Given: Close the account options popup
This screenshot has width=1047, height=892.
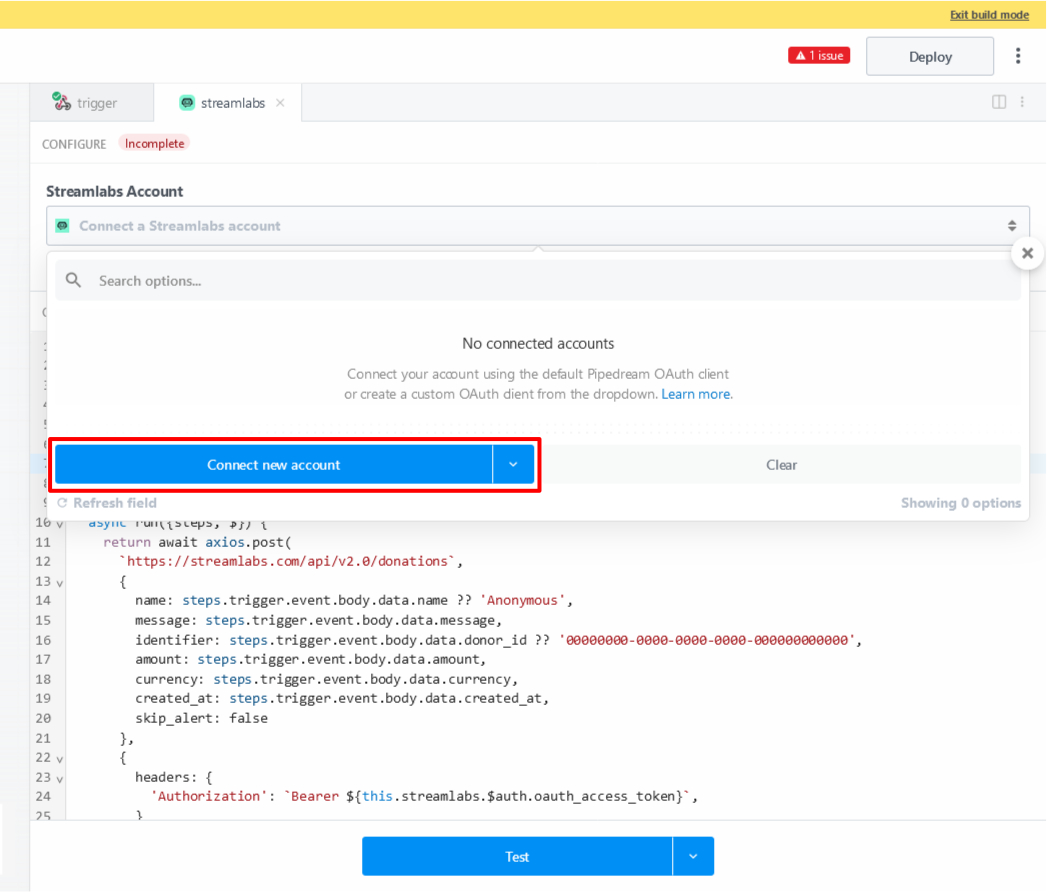Looking at the screenshot, I should pos(1028,254).
